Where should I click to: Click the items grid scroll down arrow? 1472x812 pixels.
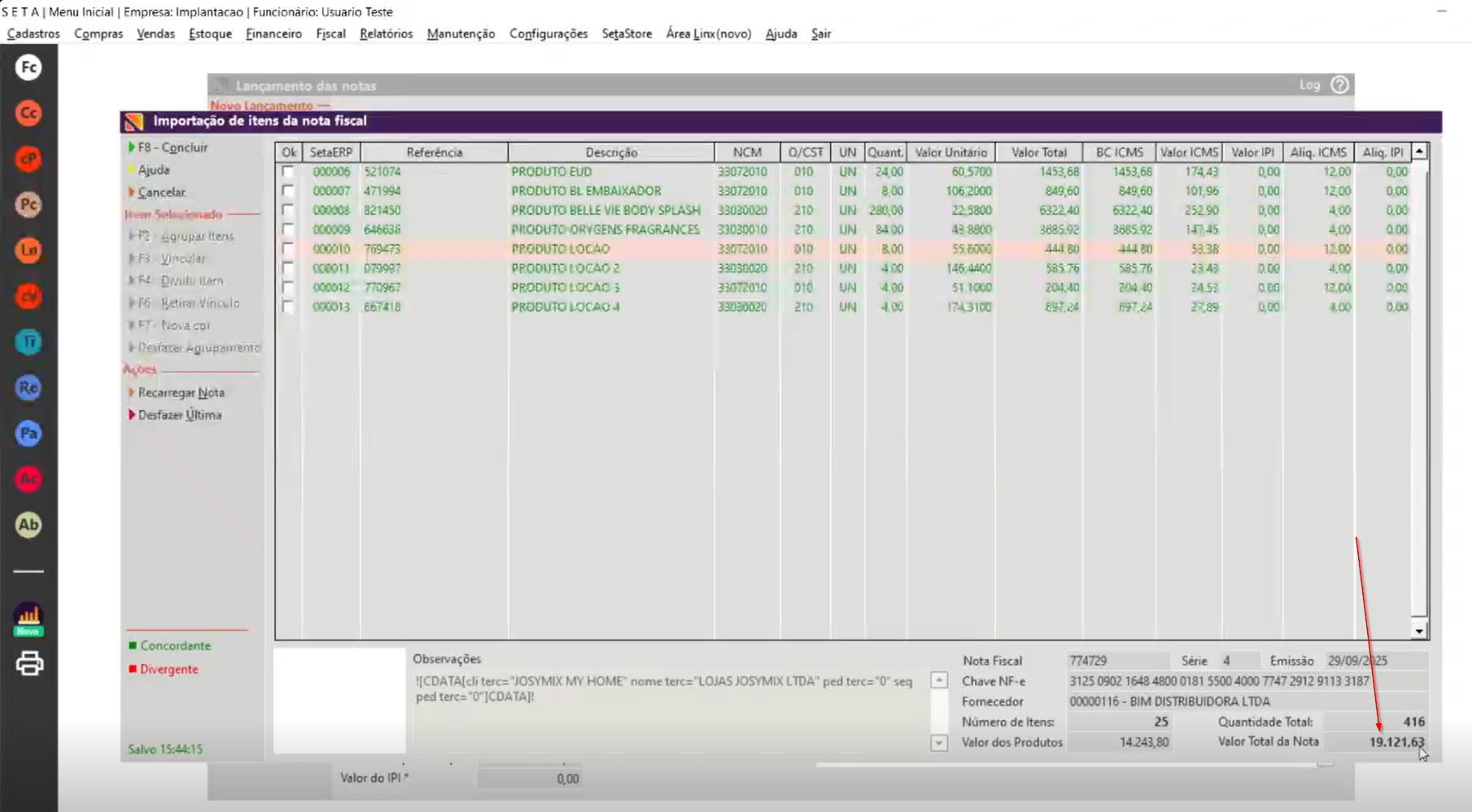(1419, 631)
